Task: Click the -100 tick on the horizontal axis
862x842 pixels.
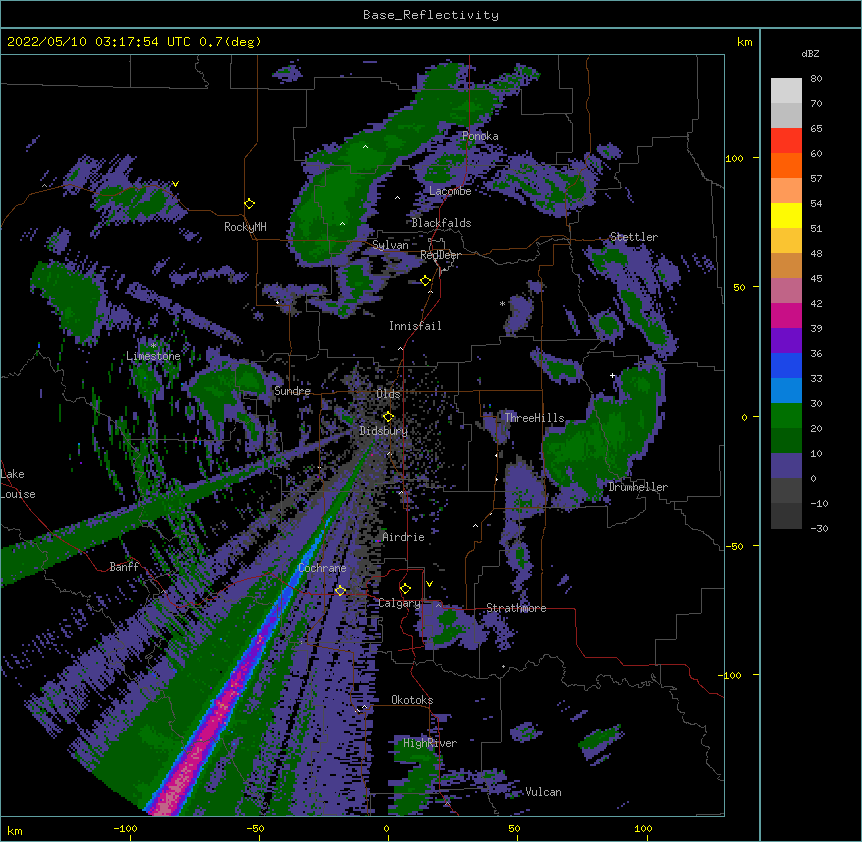Action: tap(125, 828)
